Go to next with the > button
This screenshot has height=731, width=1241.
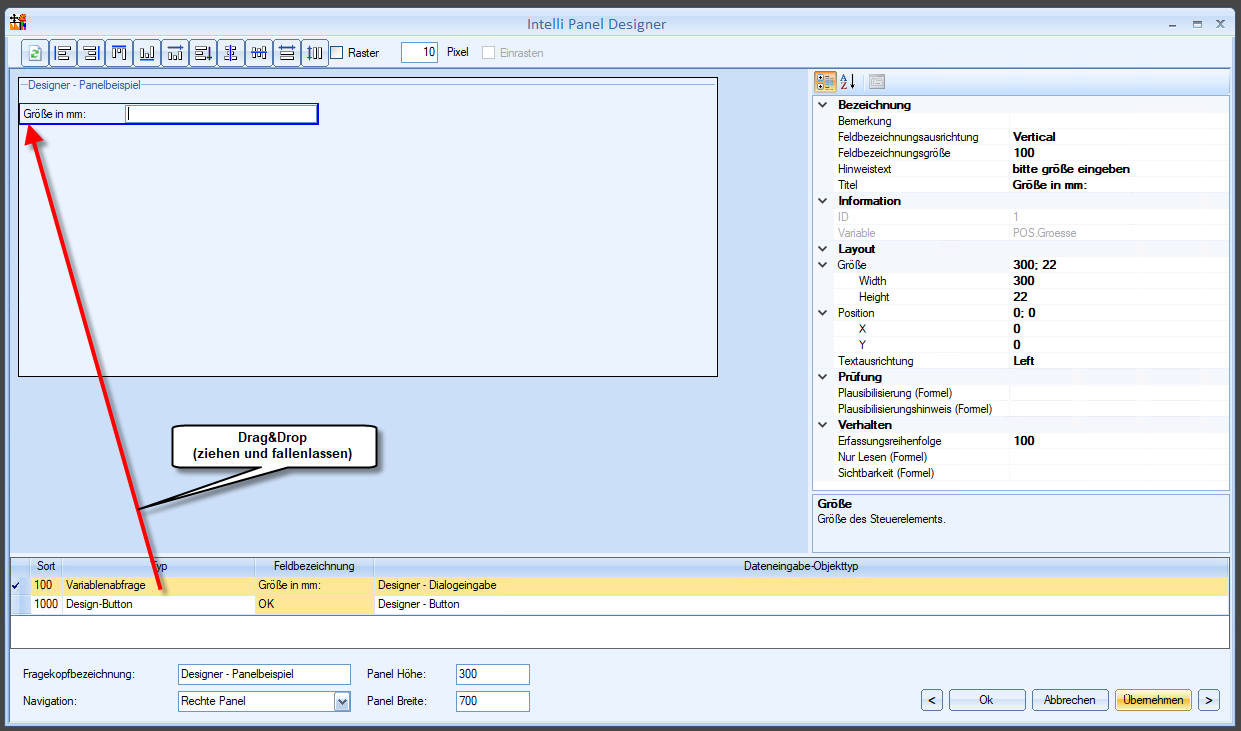coord(1209,700)
